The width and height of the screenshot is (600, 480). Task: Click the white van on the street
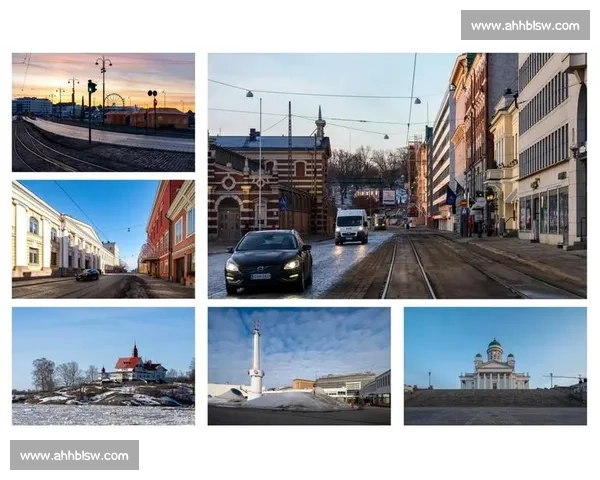click(351, 226)
